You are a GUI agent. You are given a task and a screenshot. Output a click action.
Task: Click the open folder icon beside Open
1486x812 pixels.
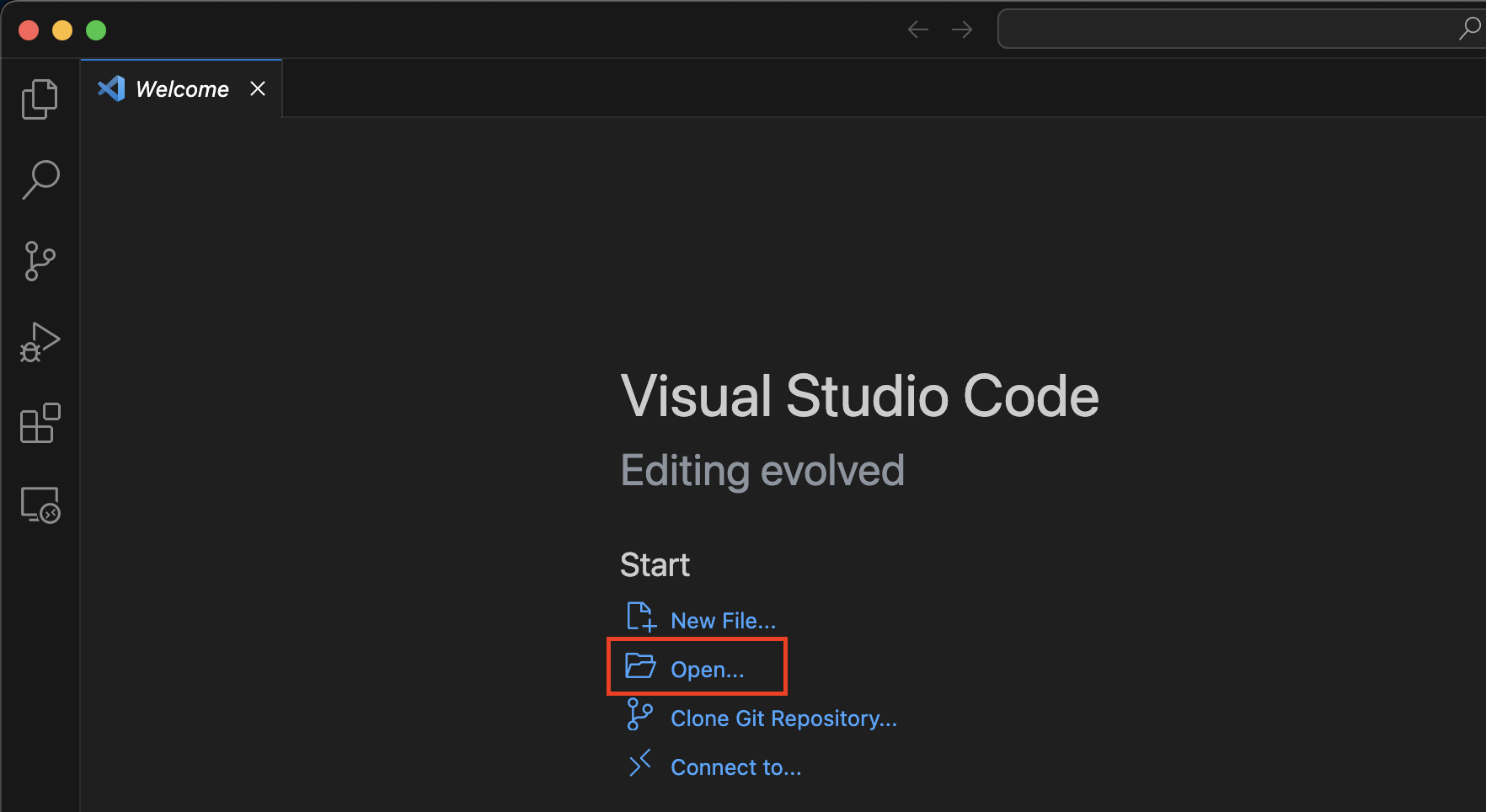pos(640,665)
